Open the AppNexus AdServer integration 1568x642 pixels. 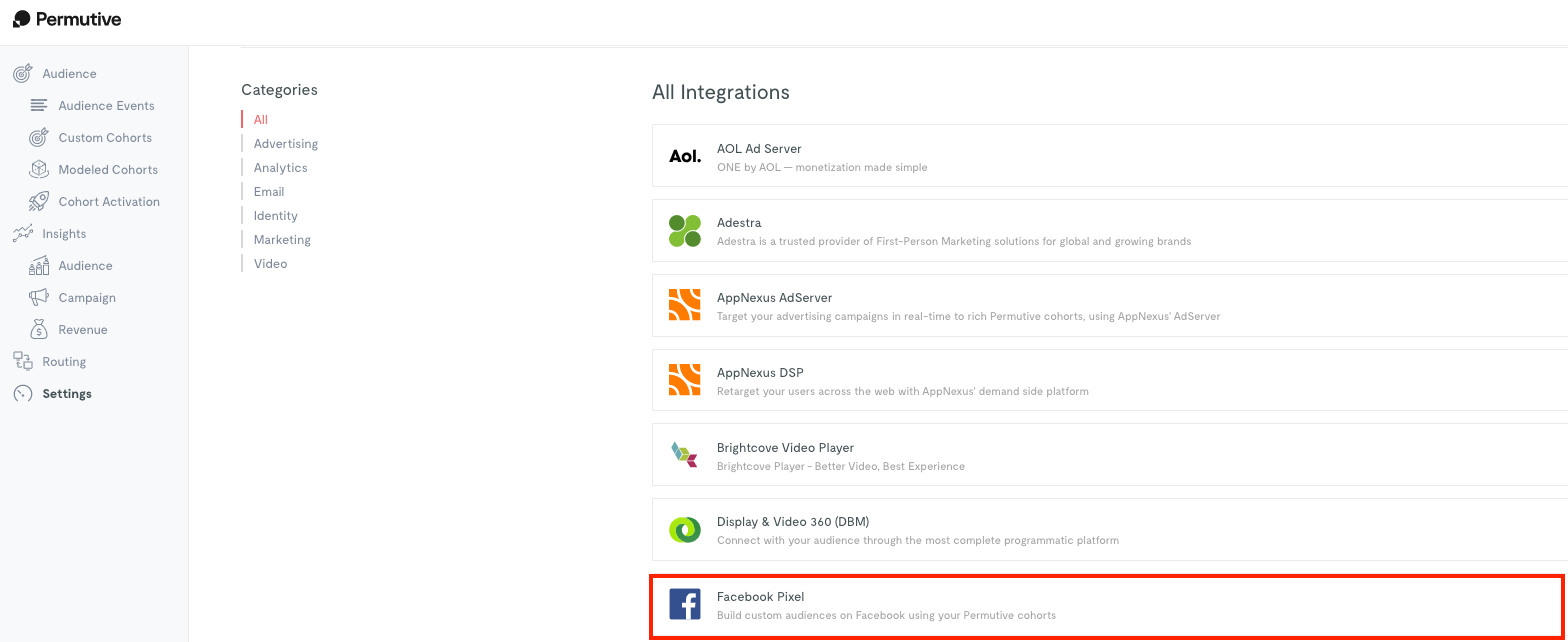1110,305
